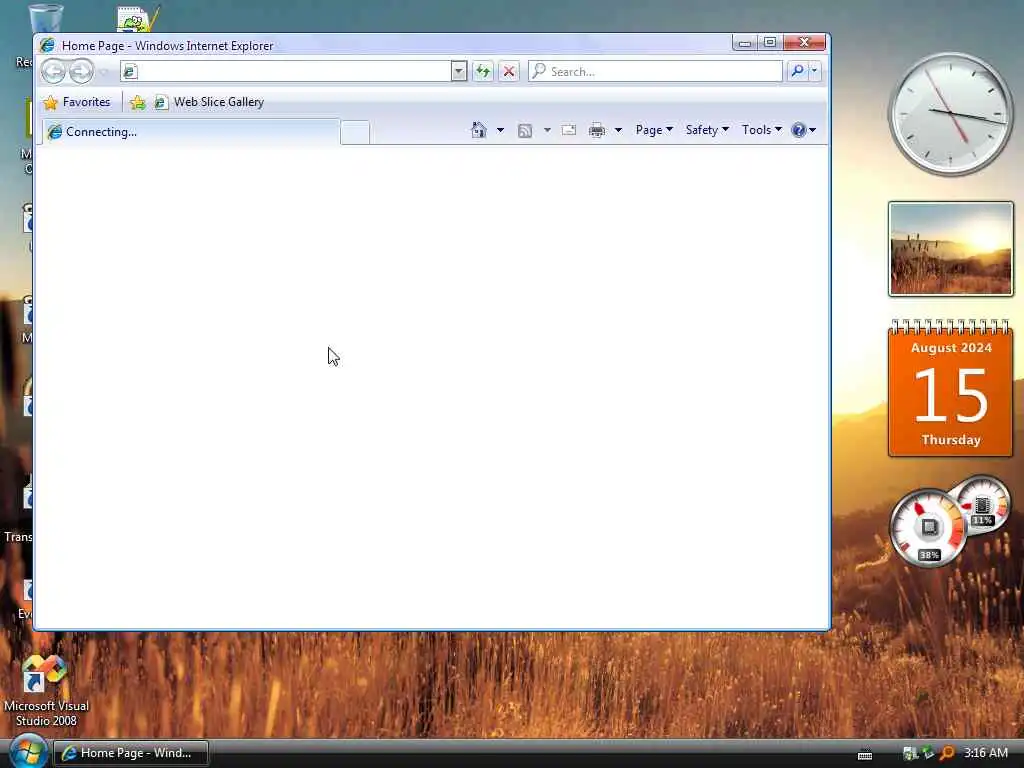Image resolution: width=1024 pixels, height=768 pixels.
Task: Minimize the Internet Explorer window
Action: 744,43
